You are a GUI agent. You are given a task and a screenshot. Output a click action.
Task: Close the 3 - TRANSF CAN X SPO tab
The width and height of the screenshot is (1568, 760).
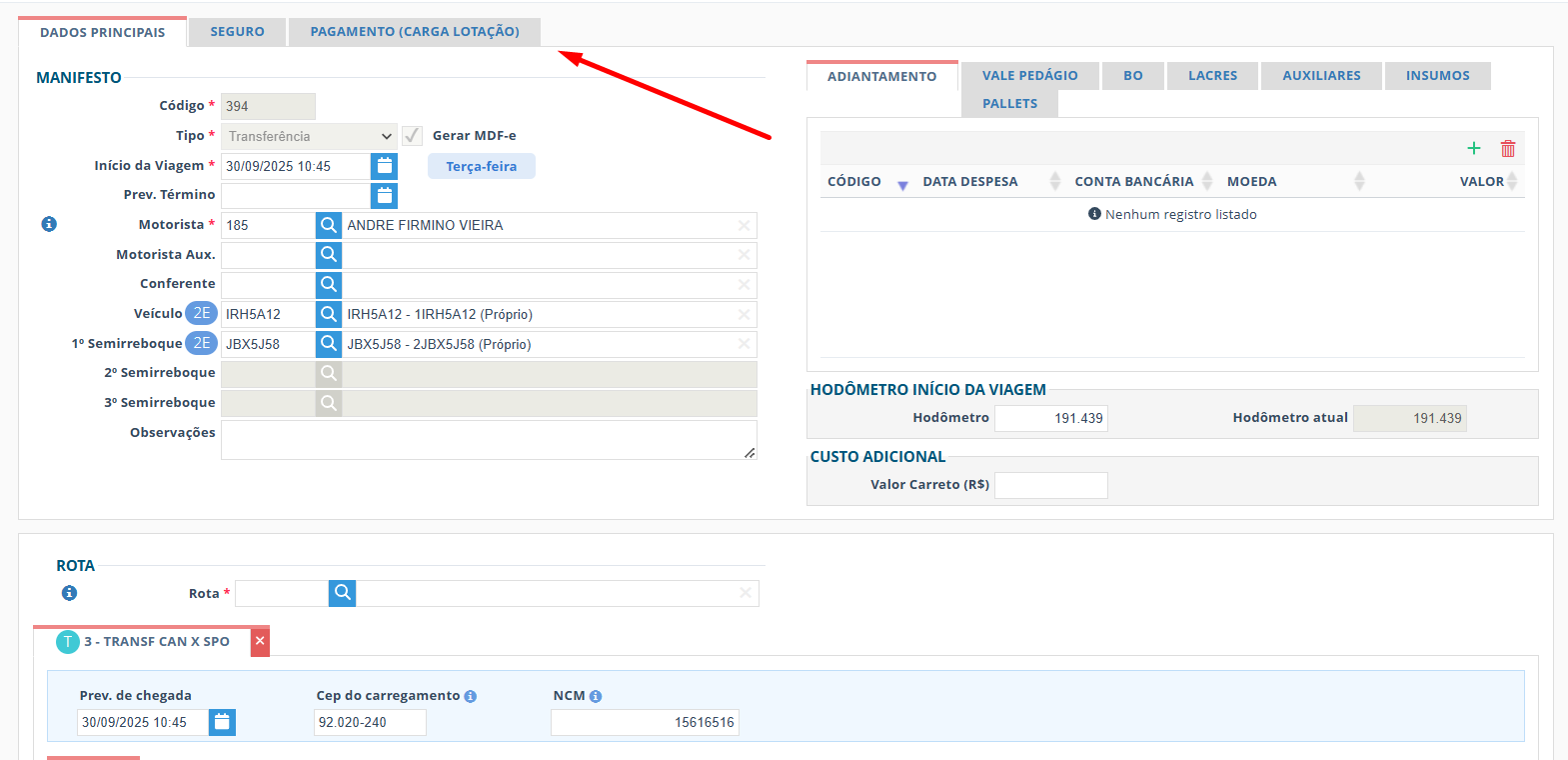tap(260, 641)
